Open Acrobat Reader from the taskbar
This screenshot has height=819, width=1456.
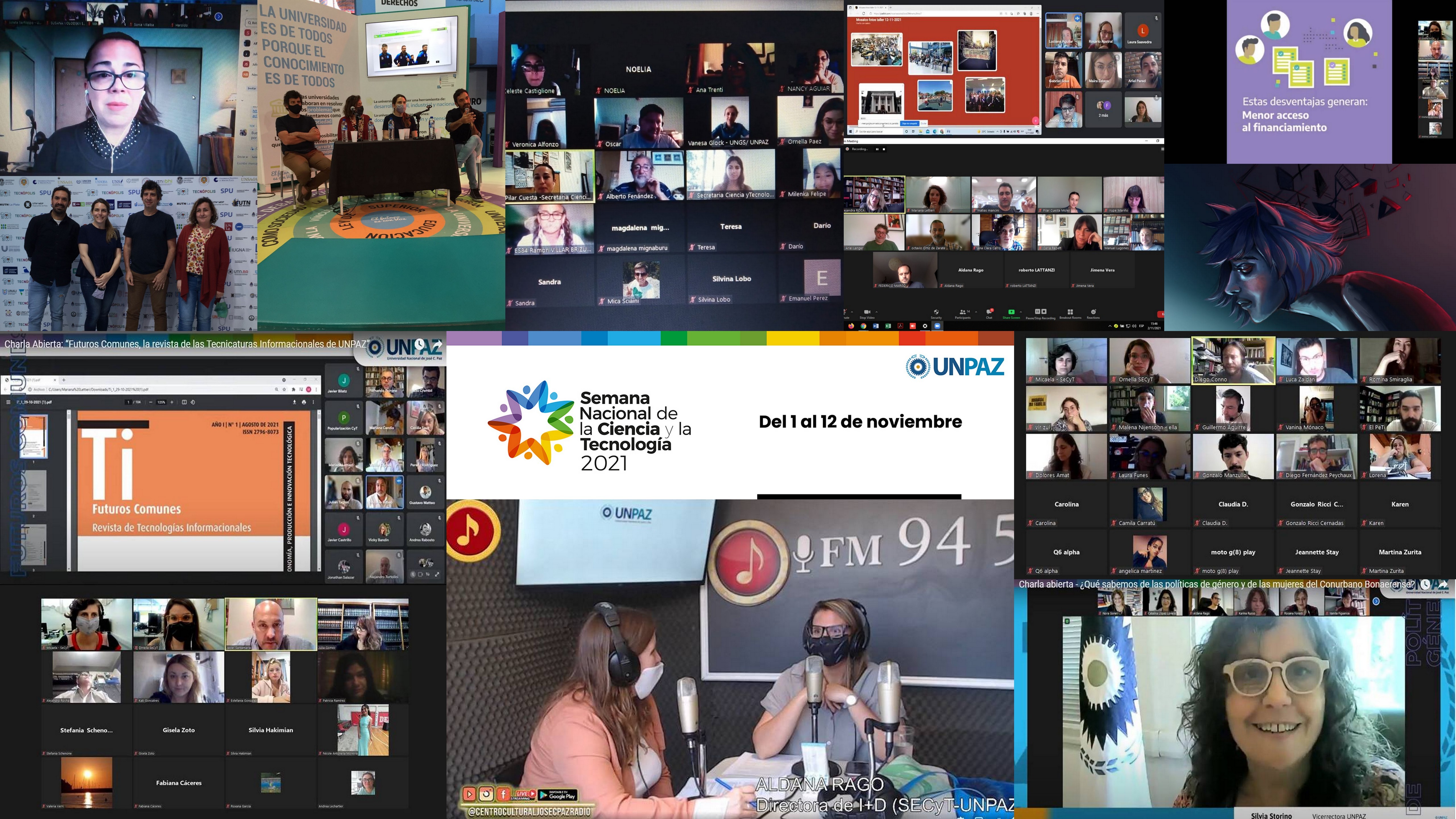[x=900, y=326]
